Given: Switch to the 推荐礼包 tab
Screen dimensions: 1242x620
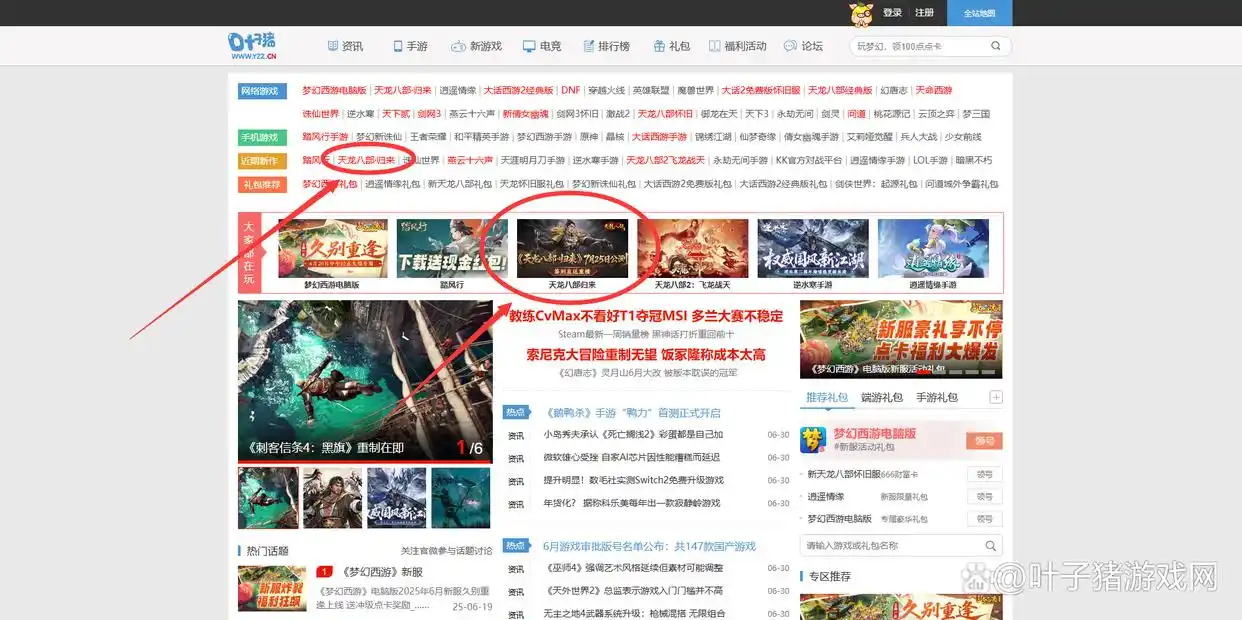Looking at the screenshot, I should (827, 397).
